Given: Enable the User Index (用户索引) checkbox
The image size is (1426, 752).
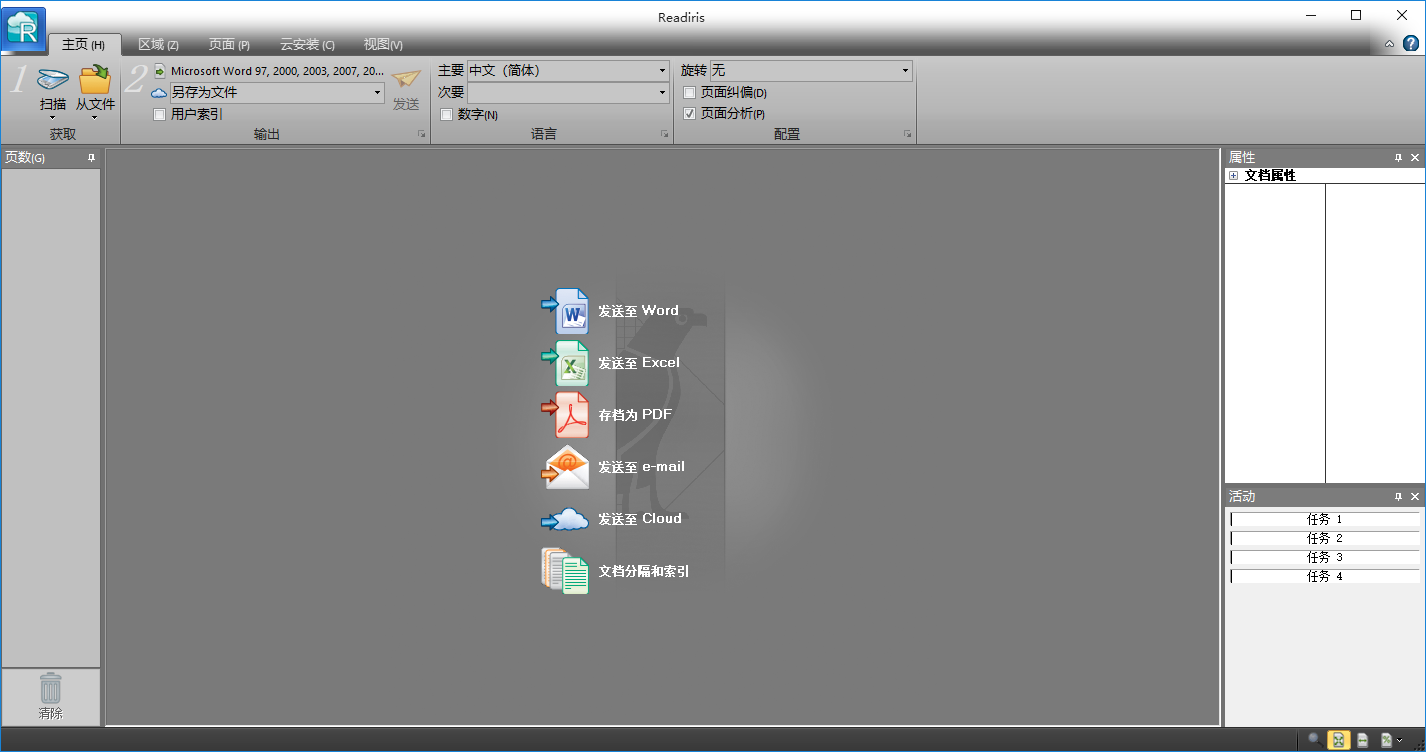Looking at the screenshot, I should [x=160, y=114].
